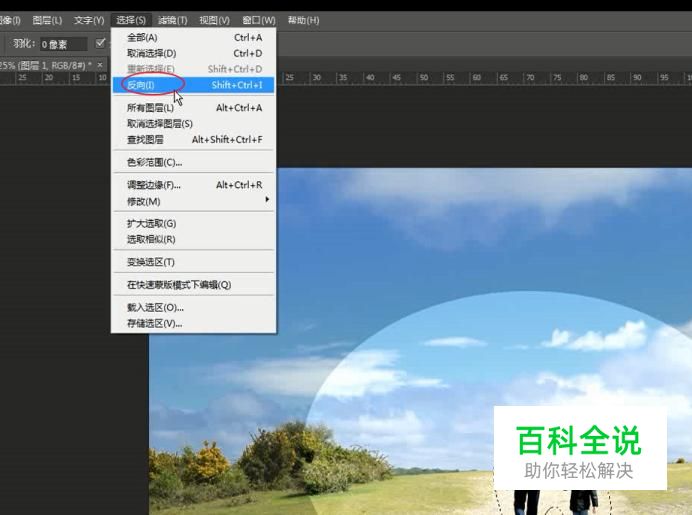692x515 pixels.
Task: Open 存储选区(V) Save Selection
Action: (155, 323)
